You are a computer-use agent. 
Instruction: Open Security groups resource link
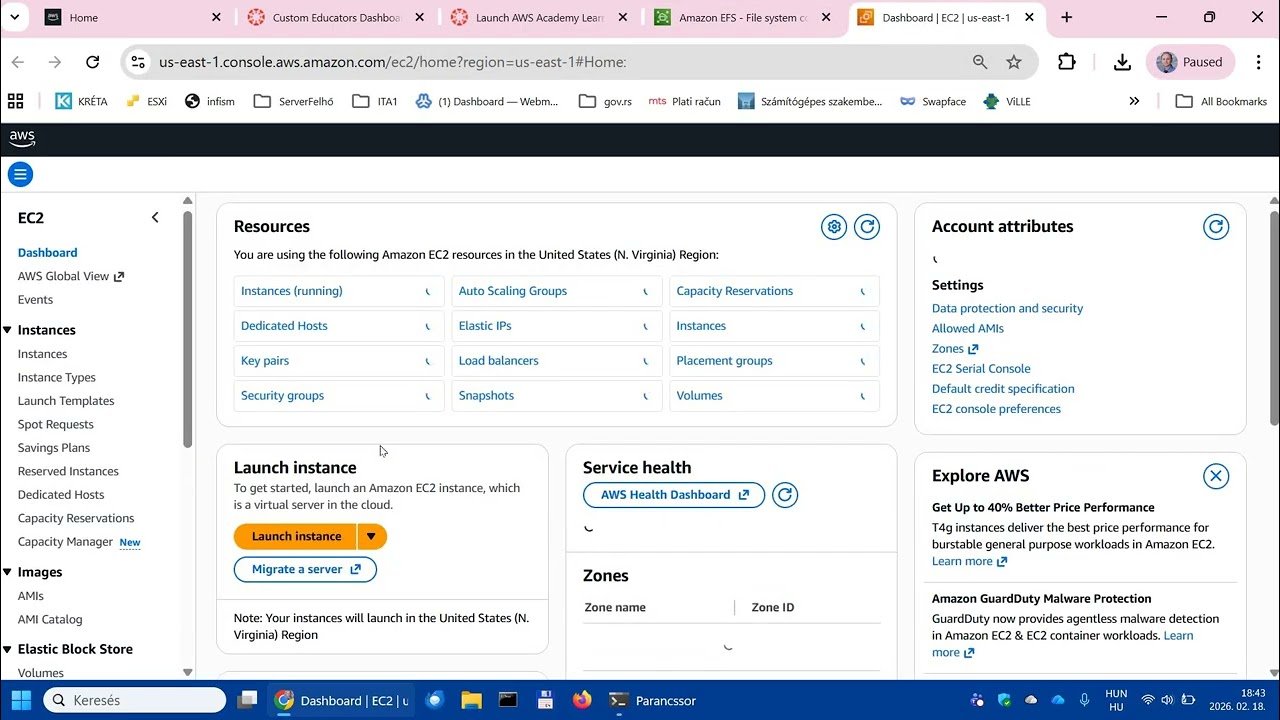click(282, 396)
